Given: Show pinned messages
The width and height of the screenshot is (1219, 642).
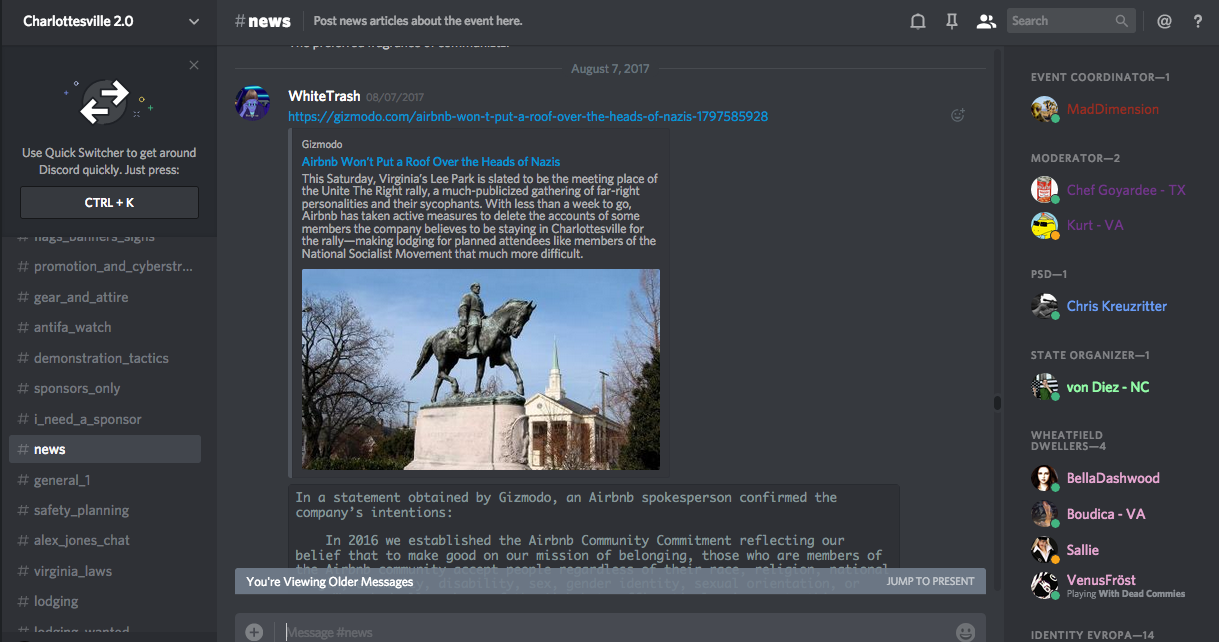Looking at the screenshot, I should tap(951, 21).
